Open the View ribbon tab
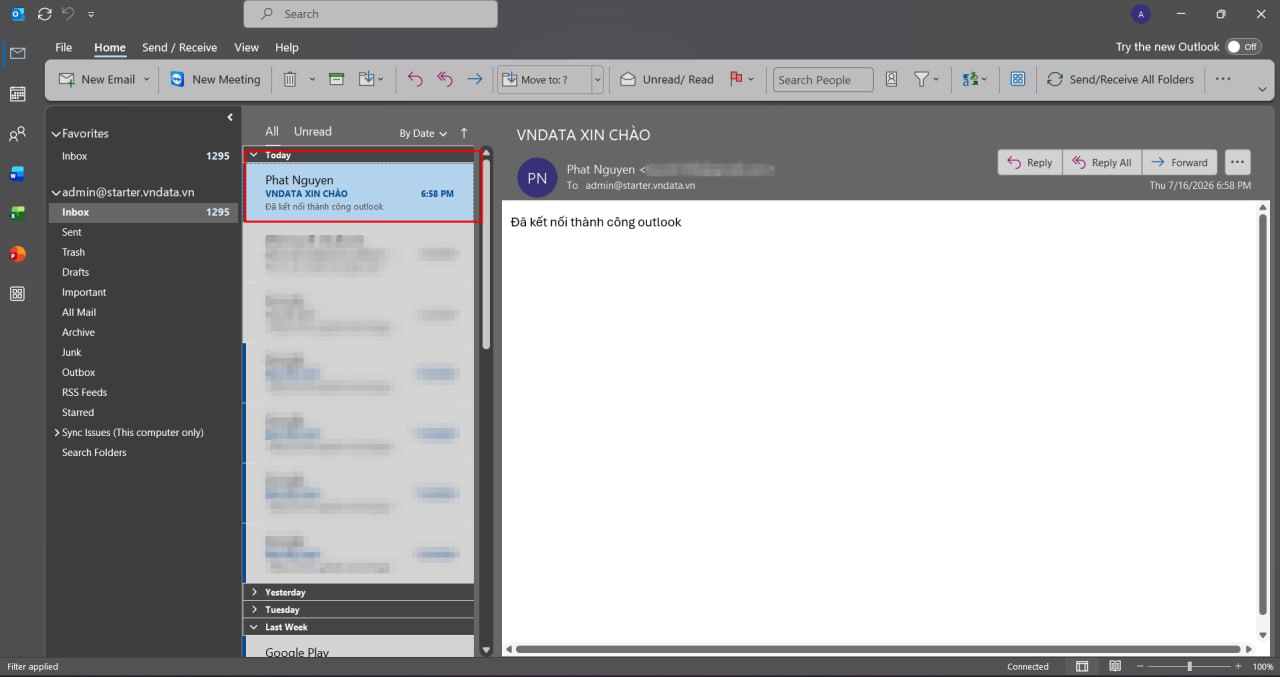This screenshot has height=677, width=1280. tap(246, 47)
